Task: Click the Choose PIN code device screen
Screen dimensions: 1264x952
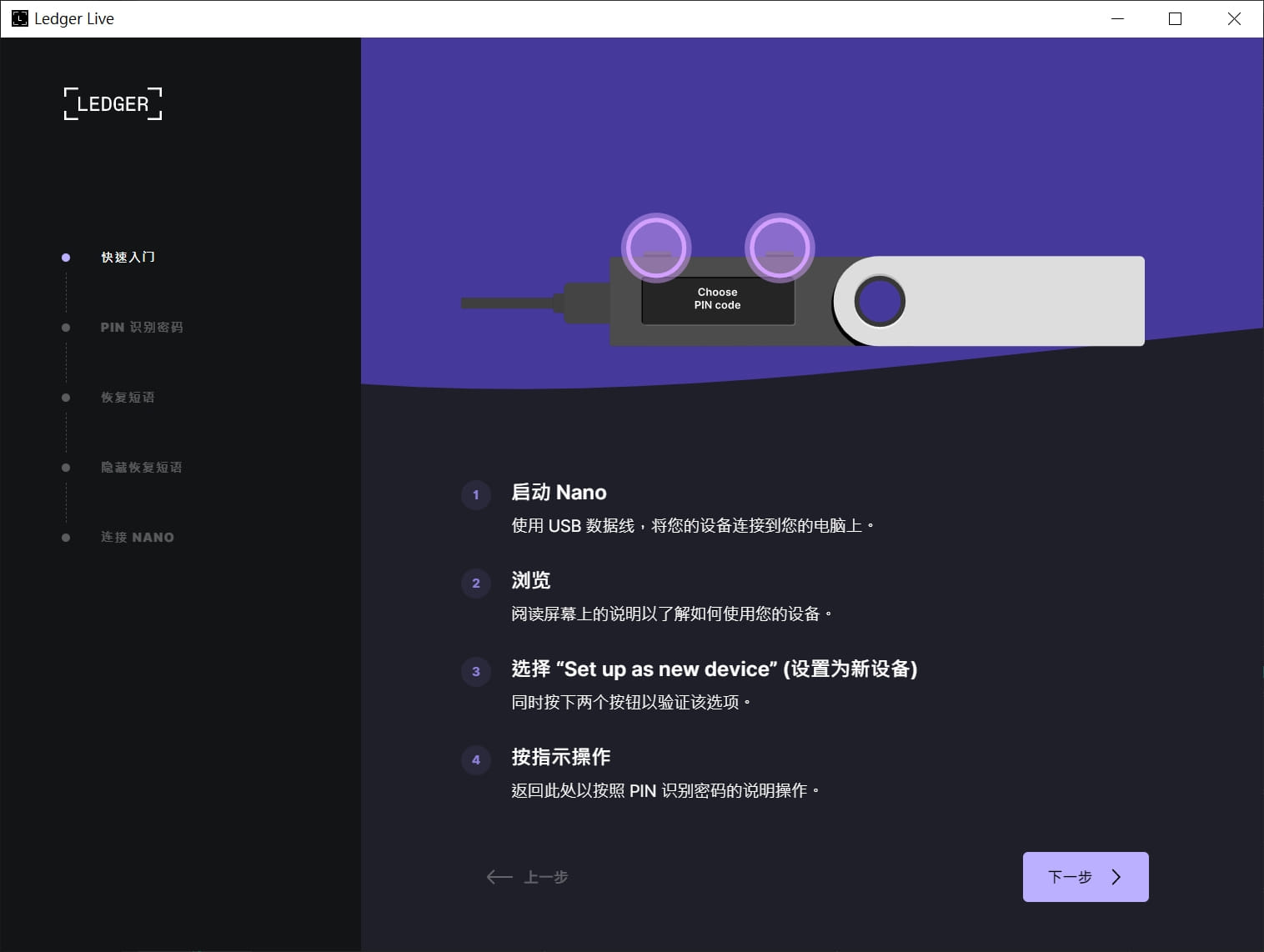Action: click(718, 300)
